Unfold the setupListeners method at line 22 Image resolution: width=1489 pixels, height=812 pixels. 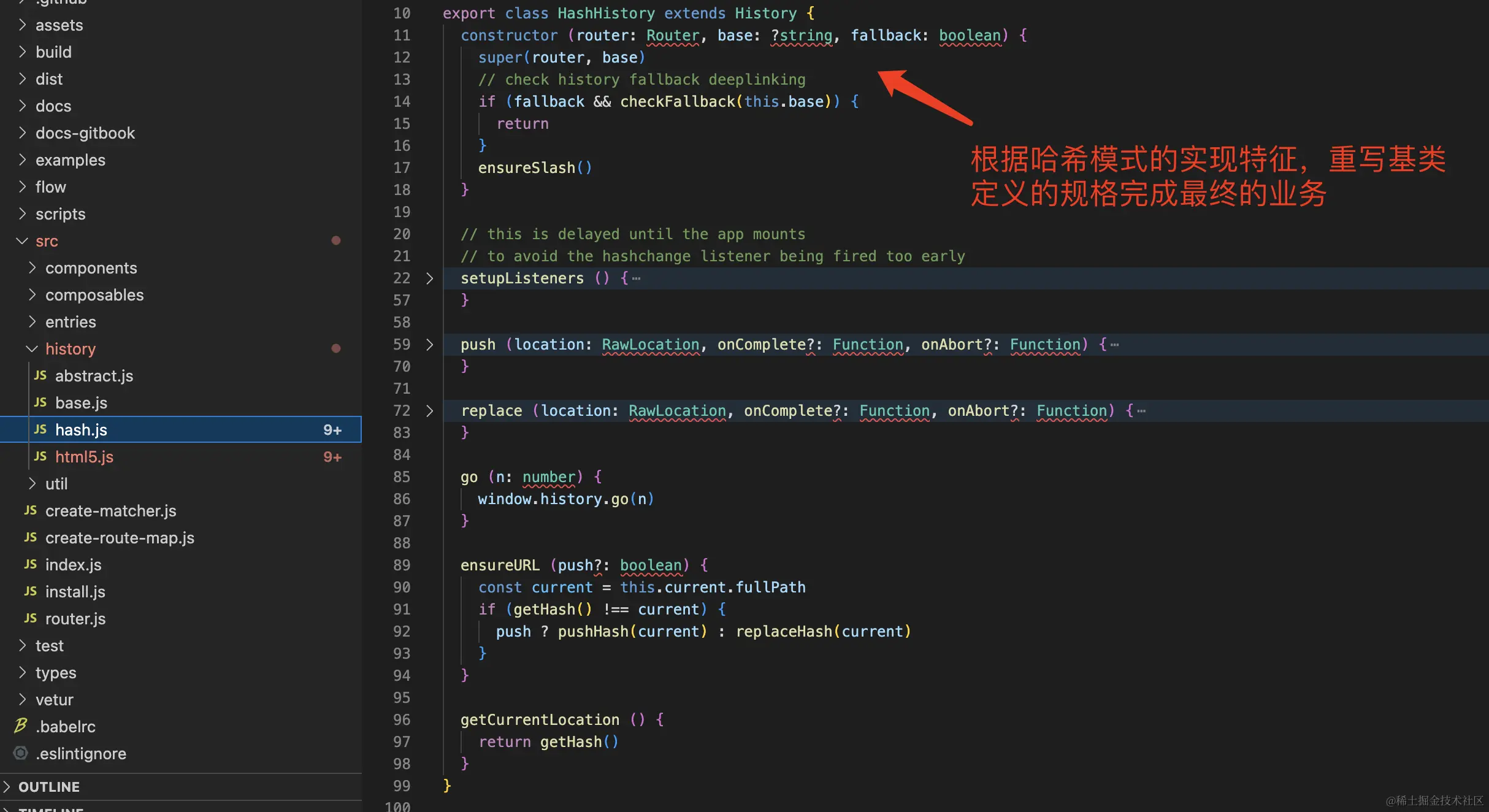[429, 278]
